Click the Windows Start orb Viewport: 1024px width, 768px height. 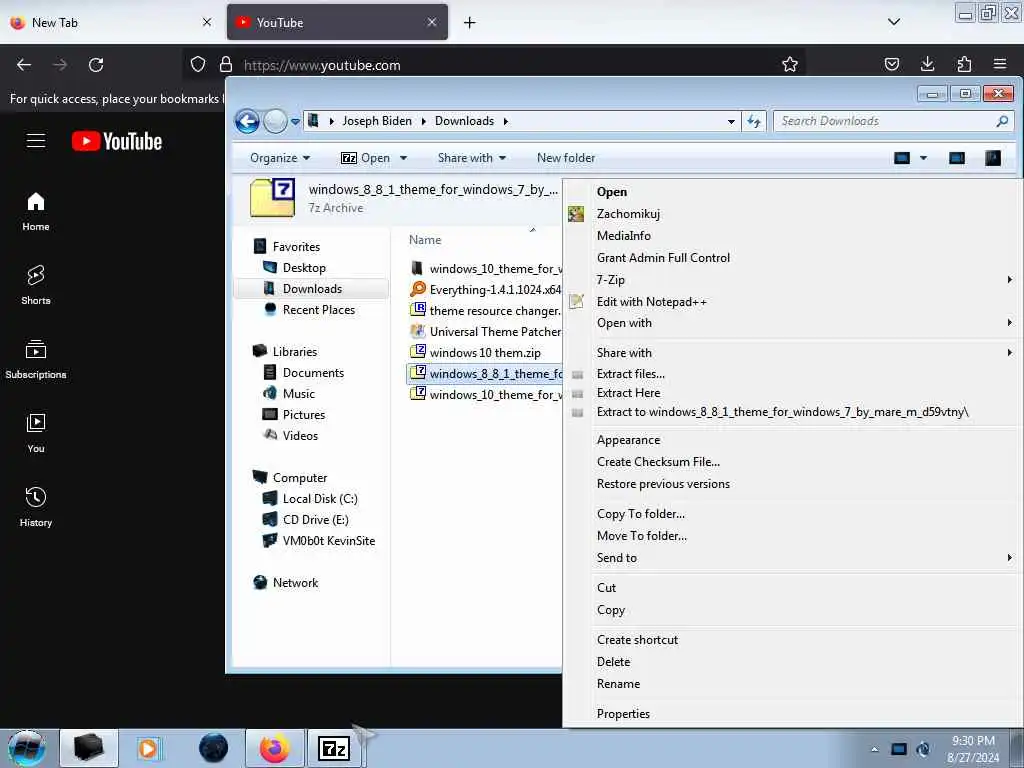(26, 748)
